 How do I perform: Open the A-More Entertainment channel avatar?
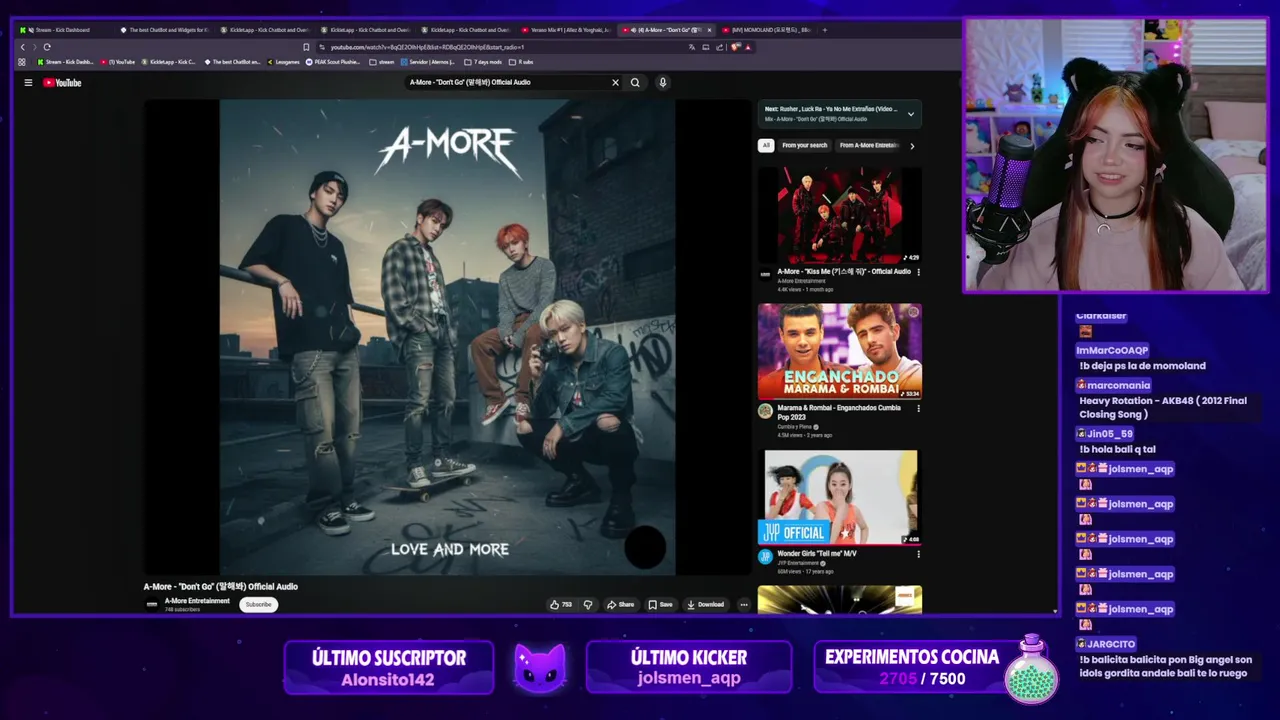tap(152, 604)
